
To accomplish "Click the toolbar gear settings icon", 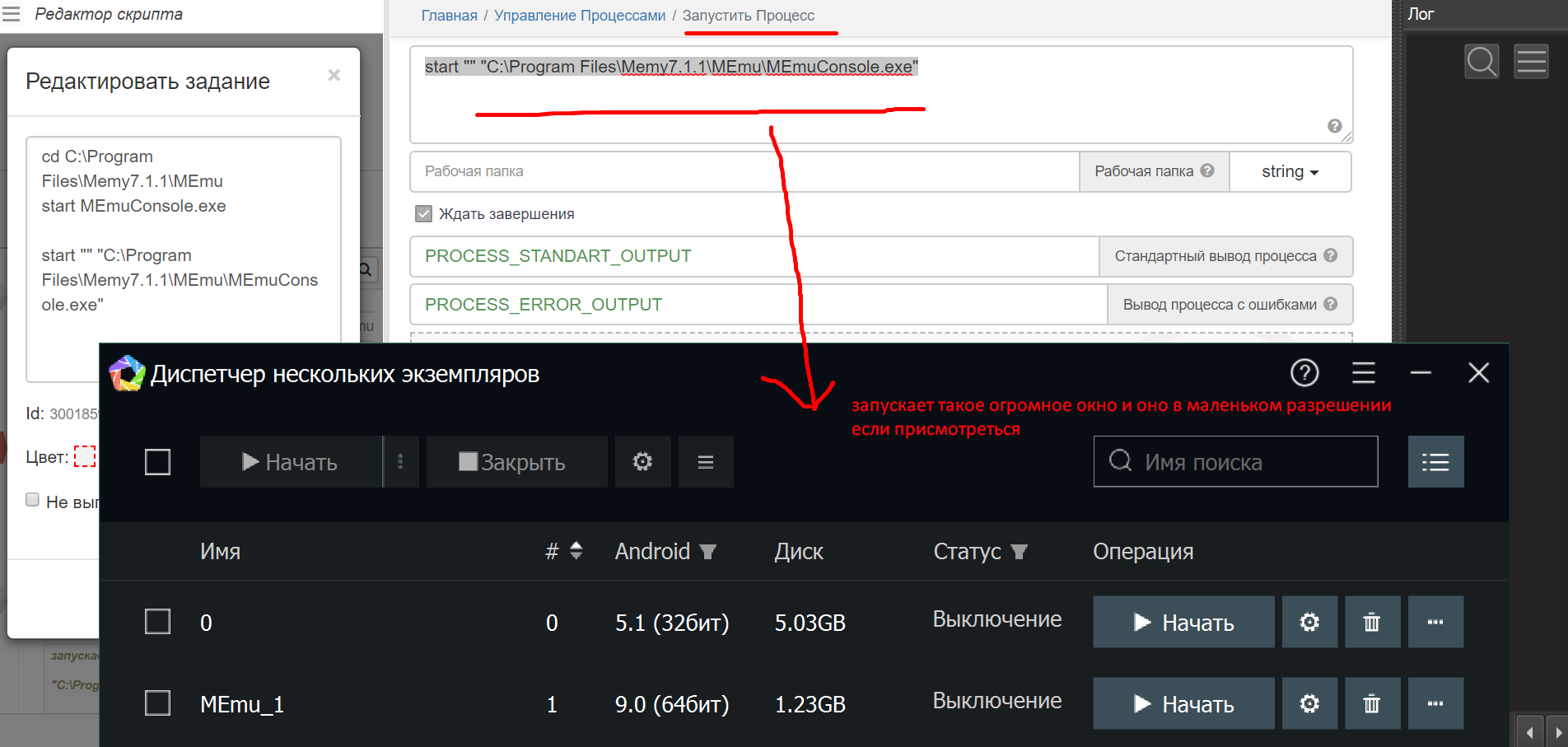I will pyautogui.click(x=642, y=462).
